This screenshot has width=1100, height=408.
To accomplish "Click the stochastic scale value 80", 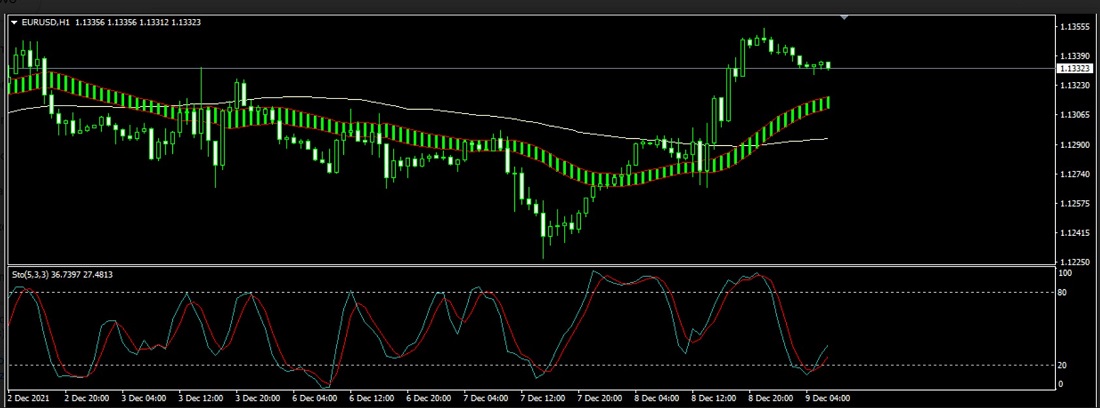I will (1065, 293).
